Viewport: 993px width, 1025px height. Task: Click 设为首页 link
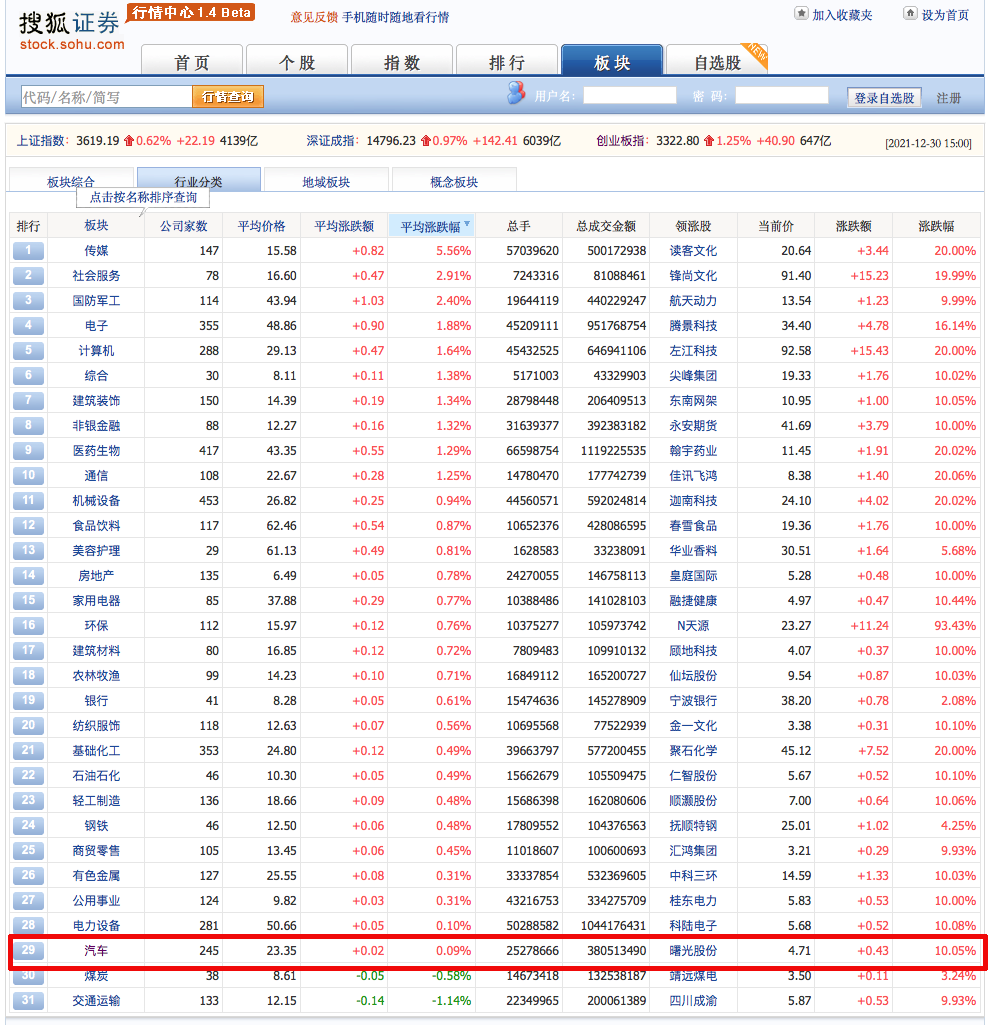tap(945, 14)
